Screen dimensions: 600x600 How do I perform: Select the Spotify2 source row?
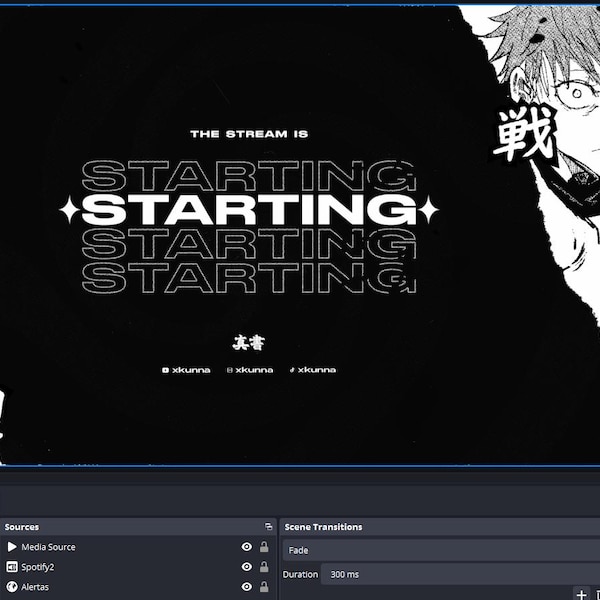[x=138, y=567]
